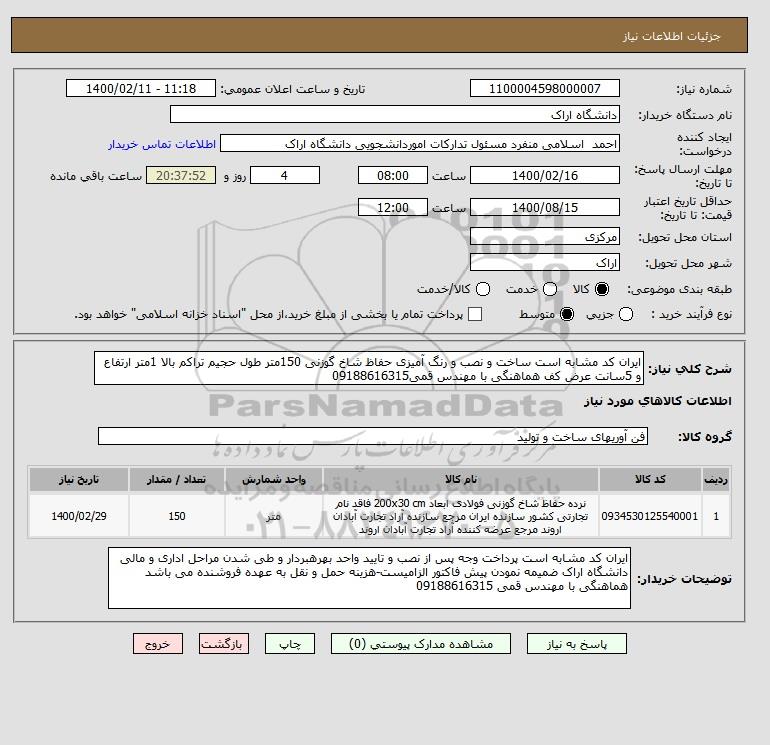Select the متوسط purchase type radio
This screenshot has height=745, width=770.
[567, 314]
